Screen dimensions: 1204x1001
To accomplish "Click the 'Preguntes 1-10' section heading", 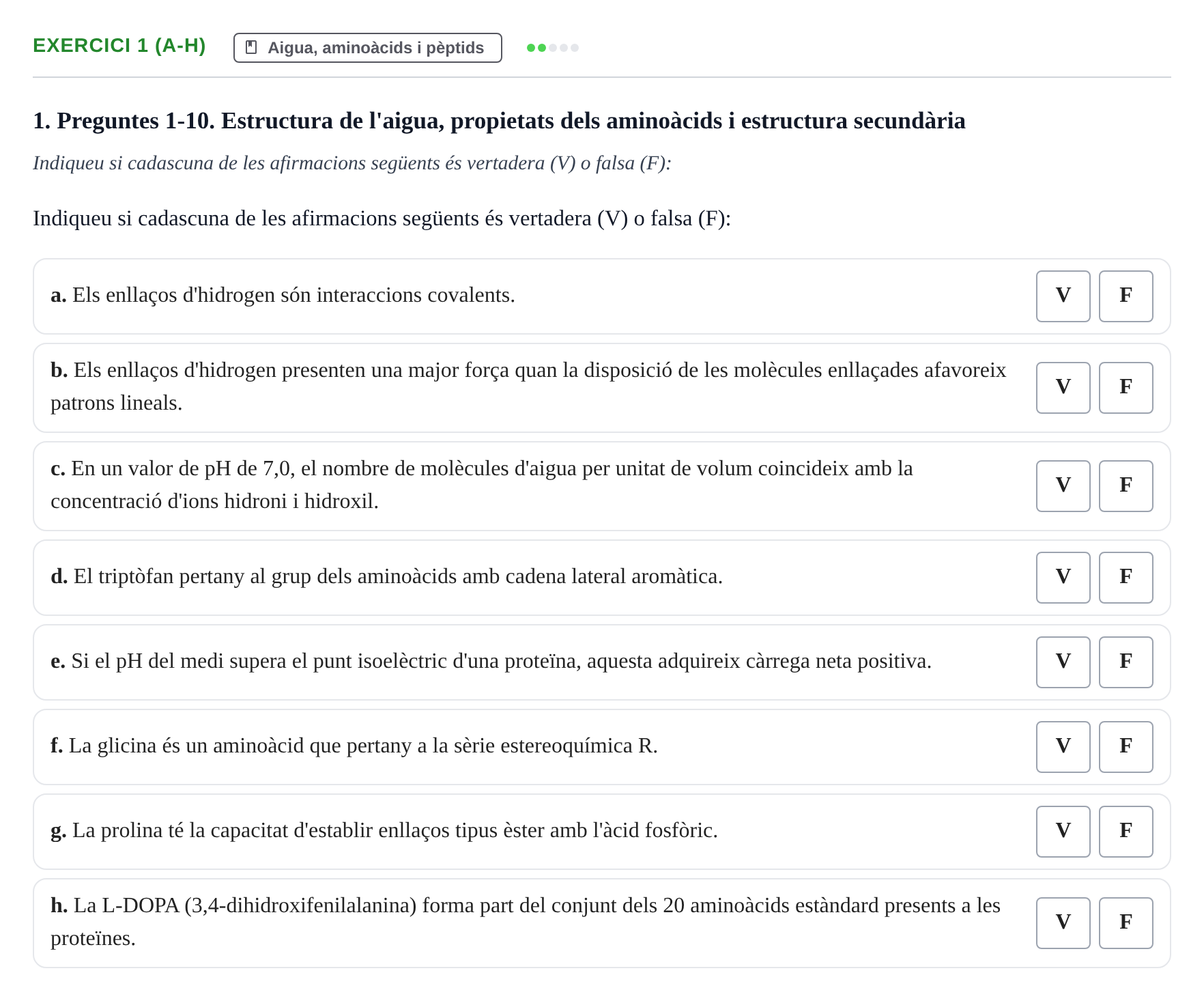I will 499,121.
